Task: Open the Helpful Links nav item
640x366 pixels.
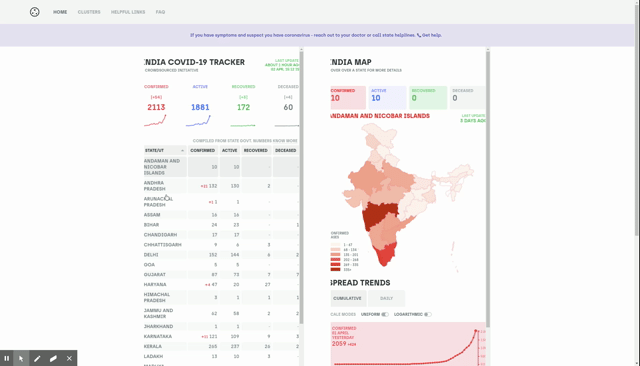Action: (128, 12)
